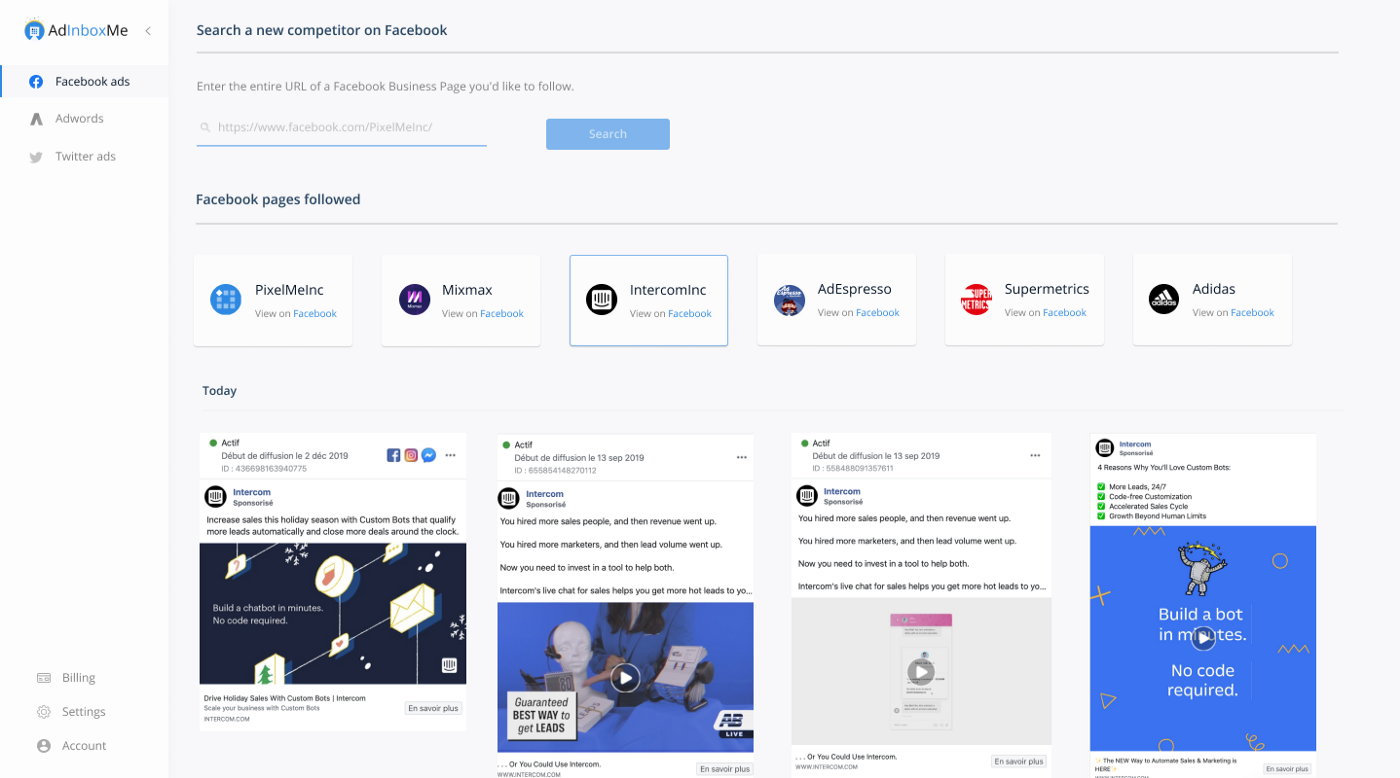Click the Mixmax page logo icon
Screen dimensions: 1400x778
pos(414,300)
